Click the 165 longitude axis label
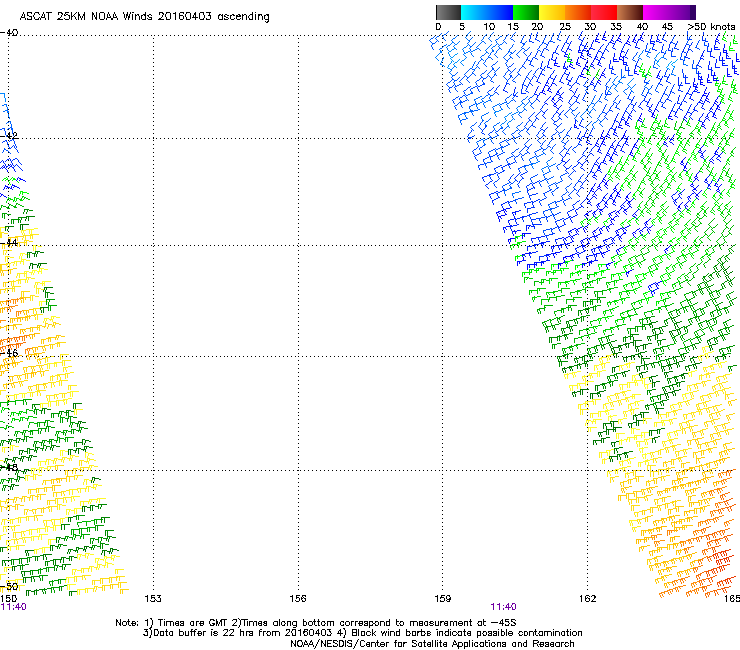Image resolution: width=740 pixels, height=650 pixels. 732,599
